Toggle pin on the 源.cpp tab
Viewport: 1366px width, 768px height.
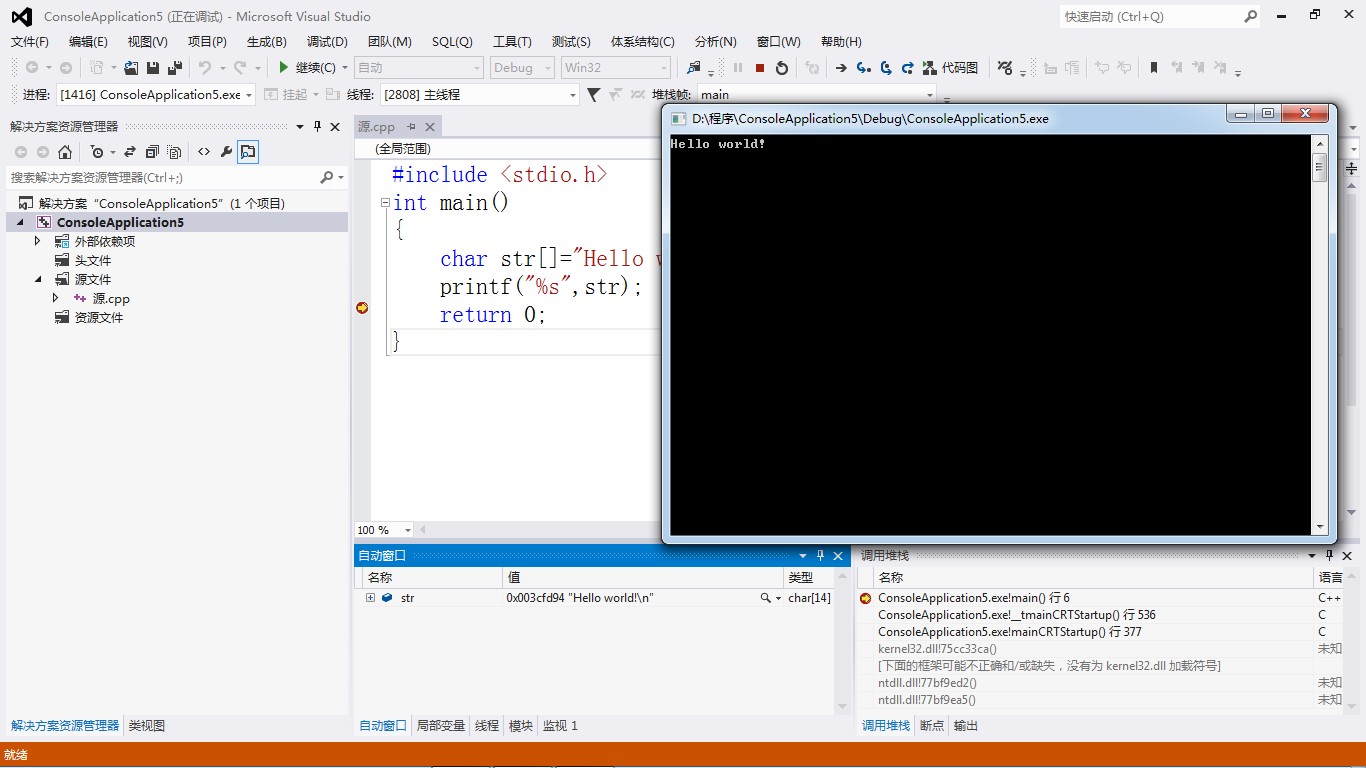coord(411,127)
